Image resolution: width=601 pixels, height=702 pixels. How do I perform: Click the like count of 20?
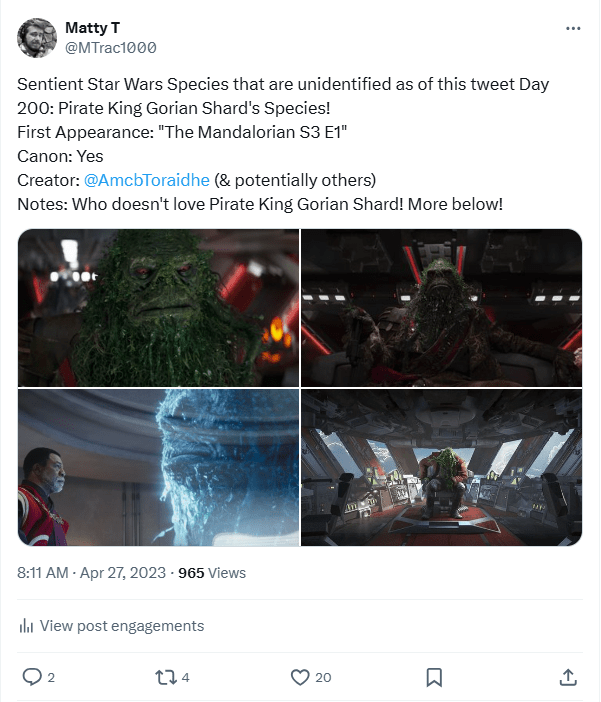click(323, 677)
